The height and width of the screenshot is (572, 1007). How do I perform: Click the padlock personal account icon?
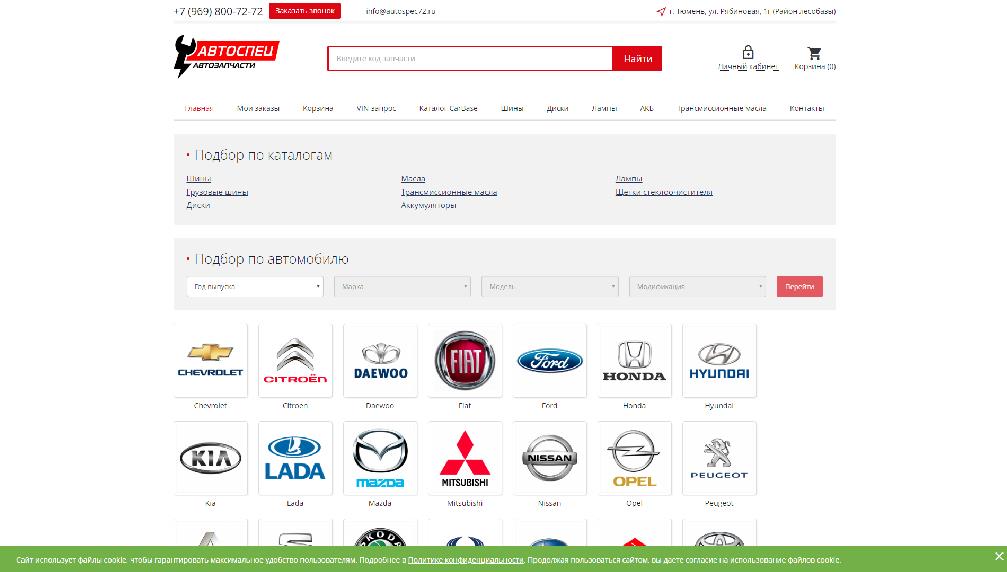pos(748,52)
